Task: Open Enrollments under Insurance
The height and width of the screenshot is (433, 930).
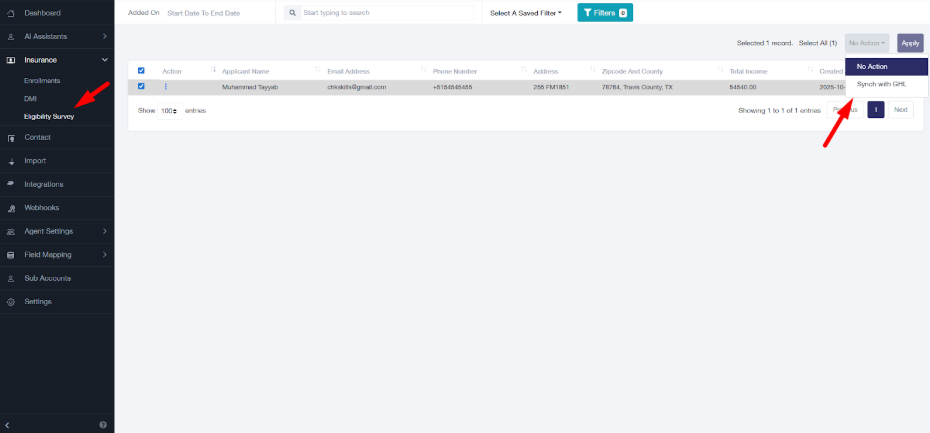Action: [42, 80]
